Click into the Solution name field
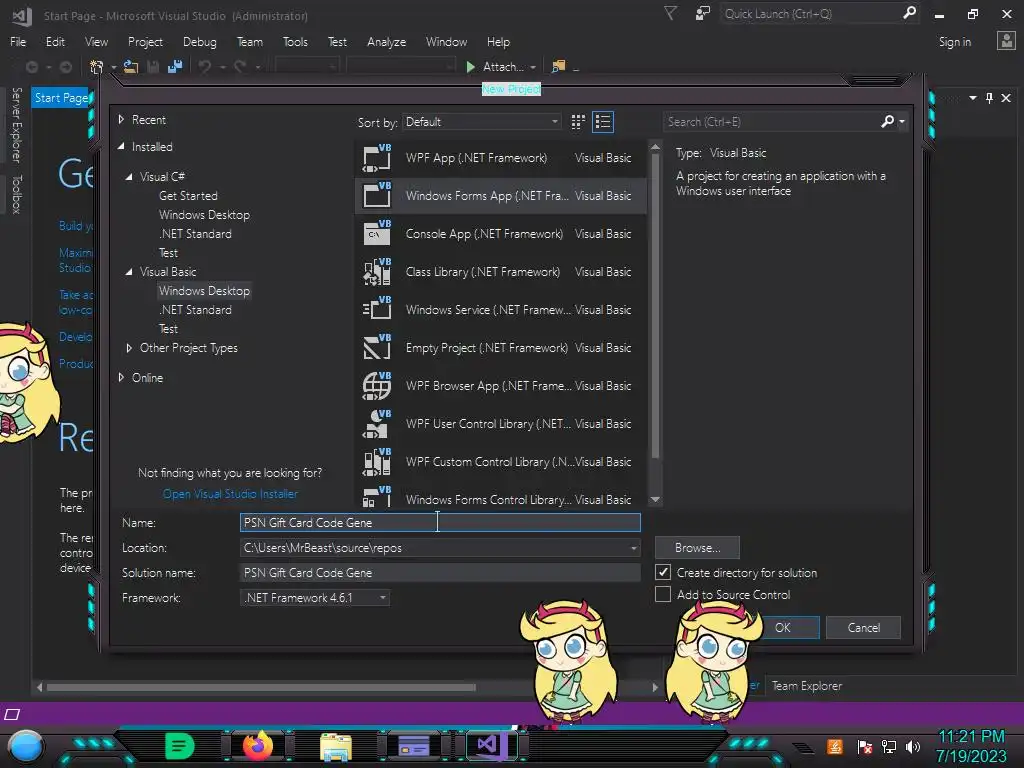The height and width of the screenshot is (768, 1024). tap(440, 573)
